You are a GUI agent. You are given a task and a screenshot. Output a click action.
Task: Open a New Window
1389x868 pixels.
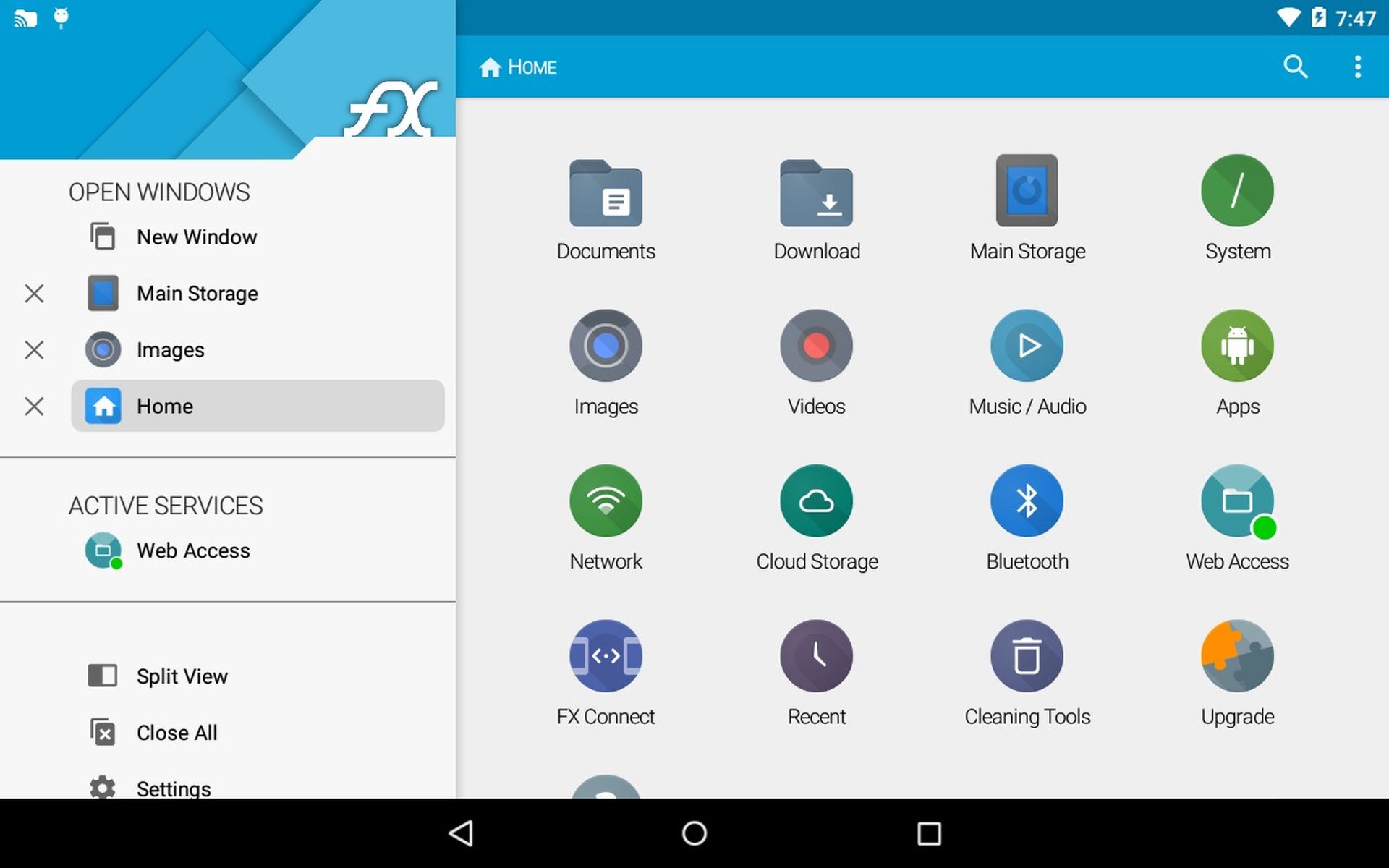[196, 237]
